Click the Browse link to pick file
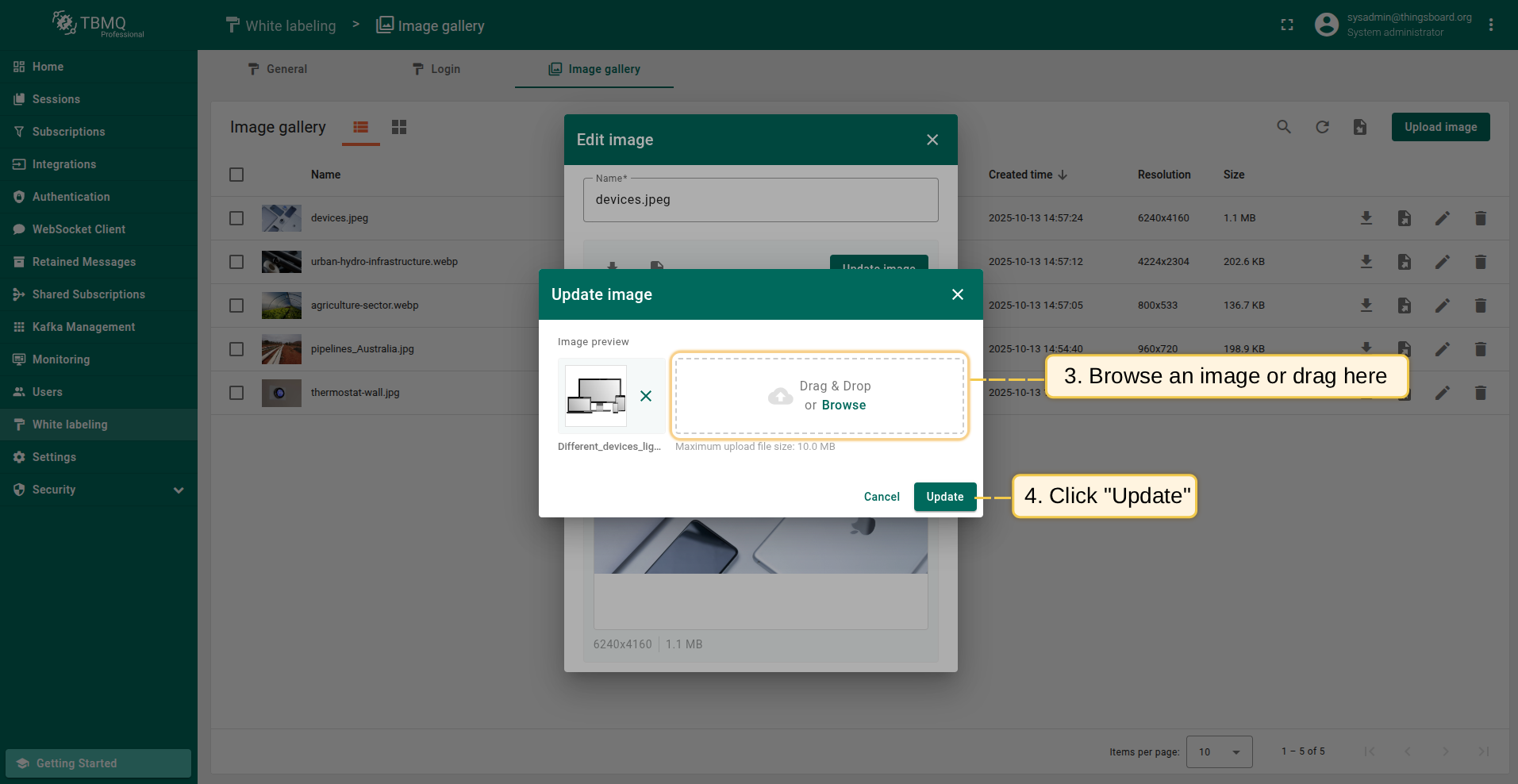Image resolution: width=1518 pixels, height=784 pixels. [x=844, y=405]
